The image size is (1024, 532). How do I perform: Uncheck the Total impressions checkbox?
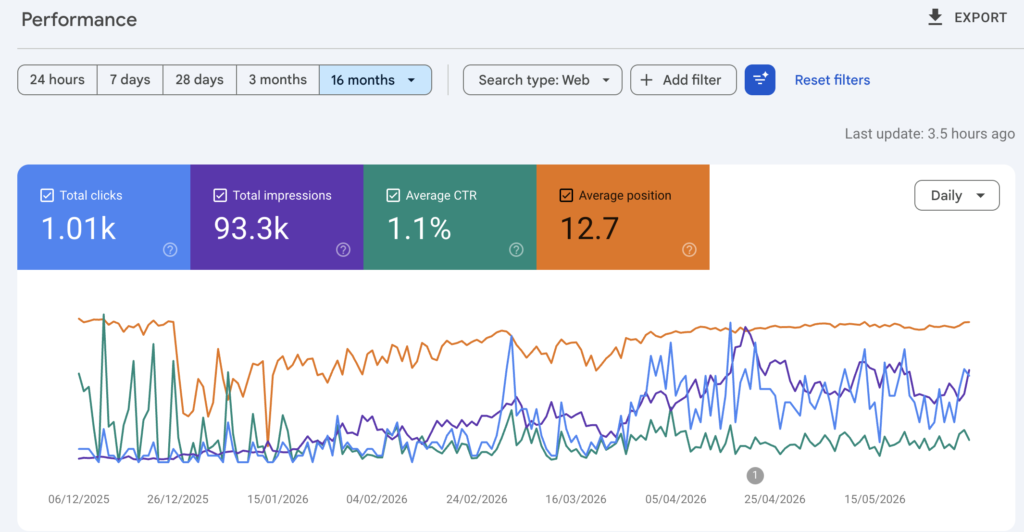pyautogui.click(x=220, y=195)
